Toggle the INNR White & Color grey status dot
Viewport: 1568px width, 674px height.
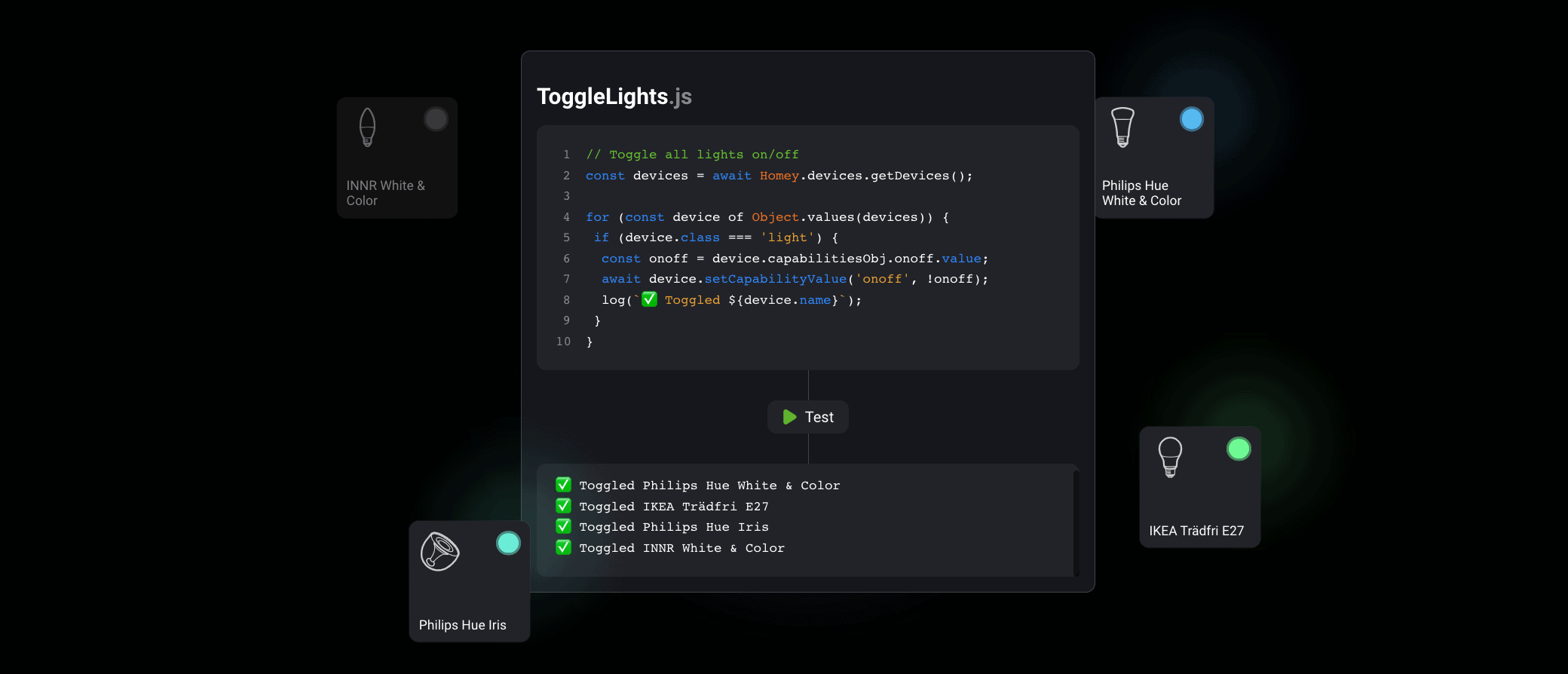pyautogui.click(x=436, y=119)
